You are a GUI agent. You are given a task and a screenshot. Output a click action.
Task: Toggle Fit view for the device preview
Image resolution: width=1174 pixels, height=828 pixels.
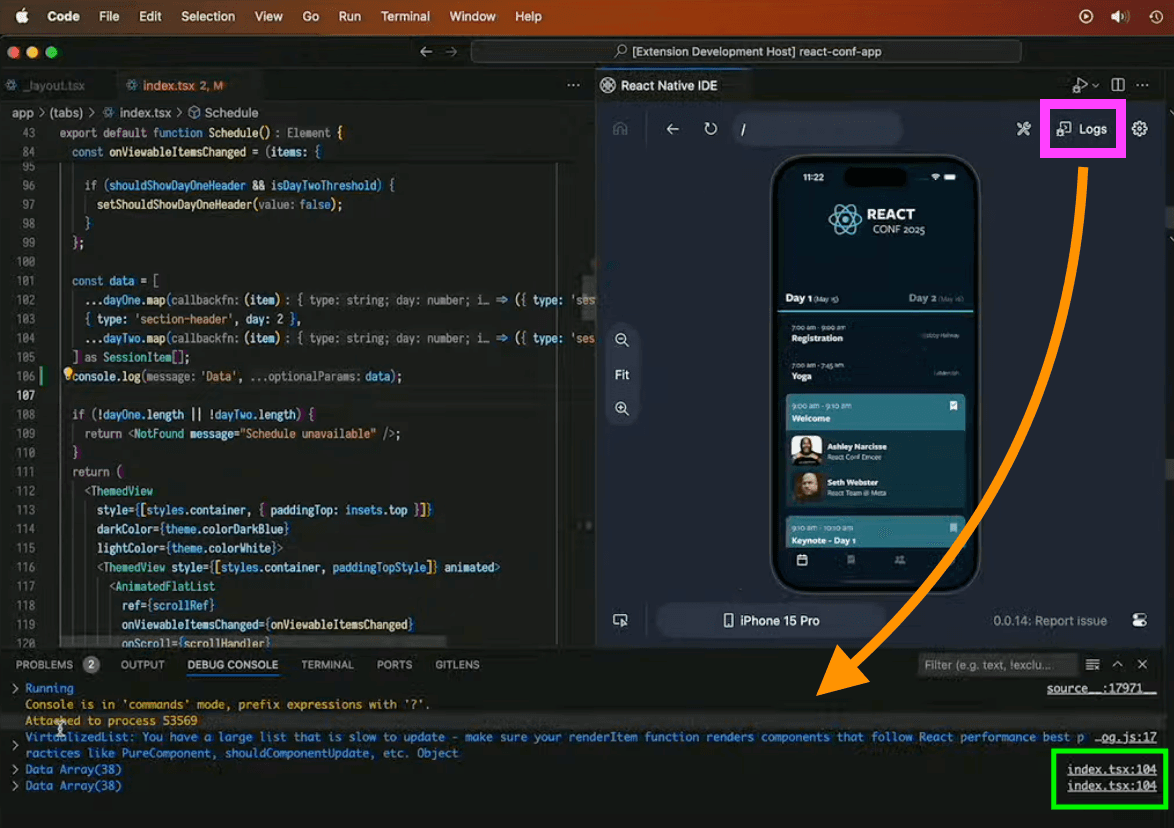point(622,374)
